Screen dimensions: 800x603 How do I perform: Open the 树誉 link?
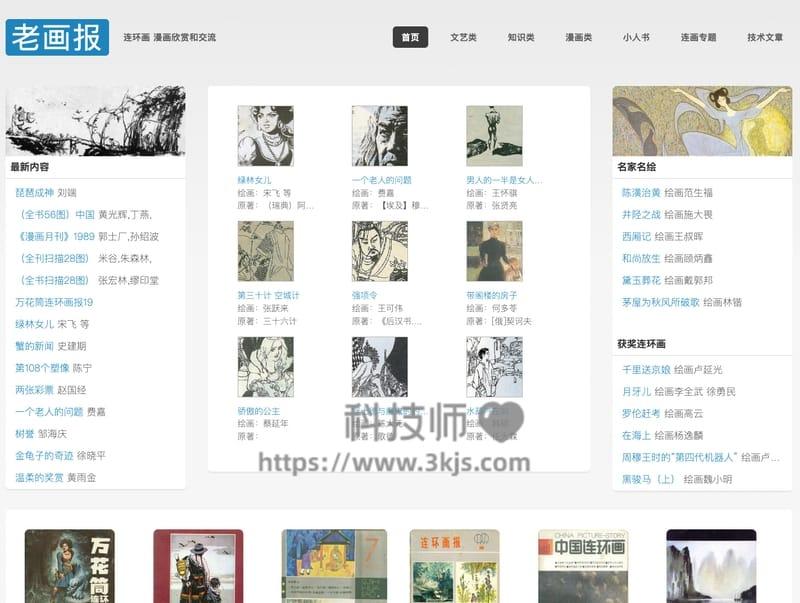click(x=24, y=434)
